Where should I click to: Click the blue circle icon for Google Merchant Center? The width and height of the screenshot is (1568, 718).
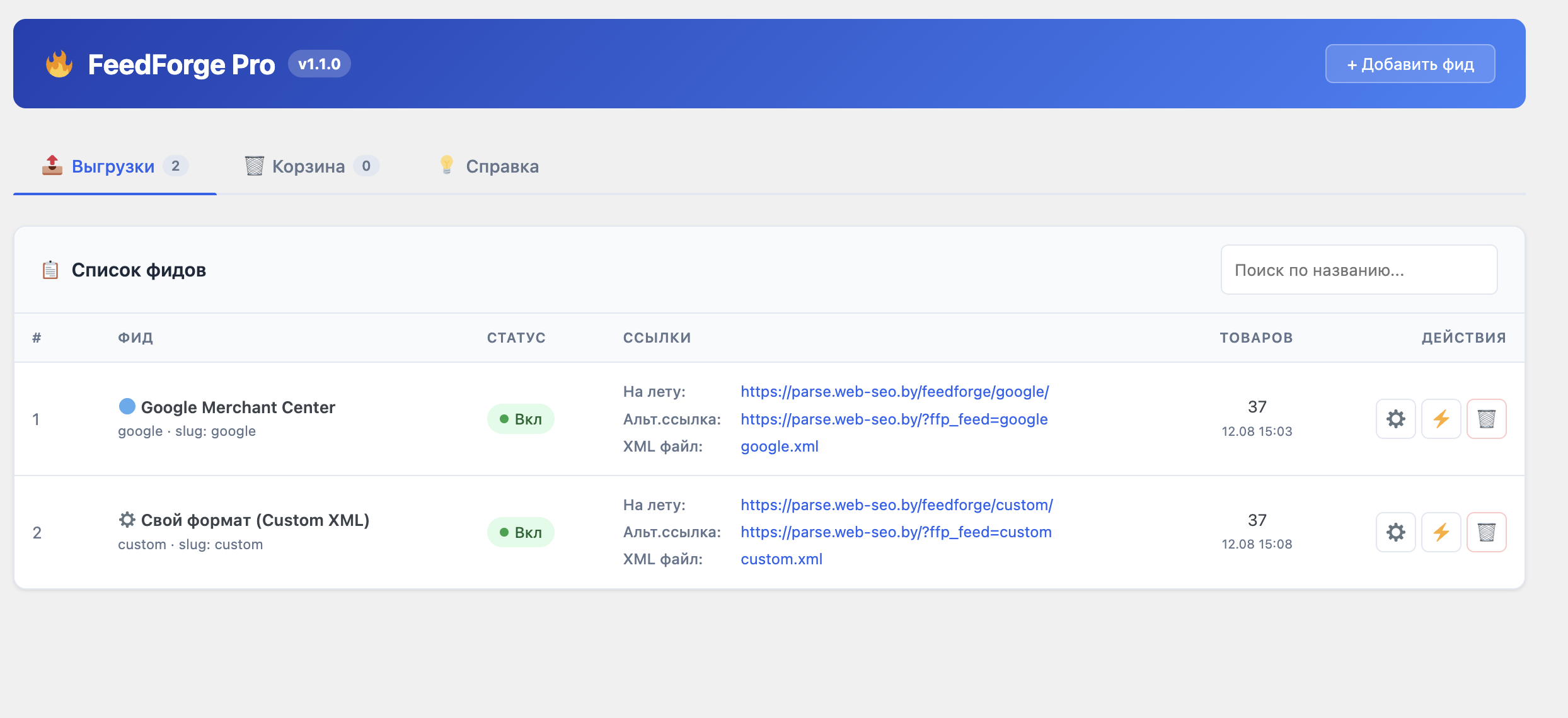pos(127,406)
